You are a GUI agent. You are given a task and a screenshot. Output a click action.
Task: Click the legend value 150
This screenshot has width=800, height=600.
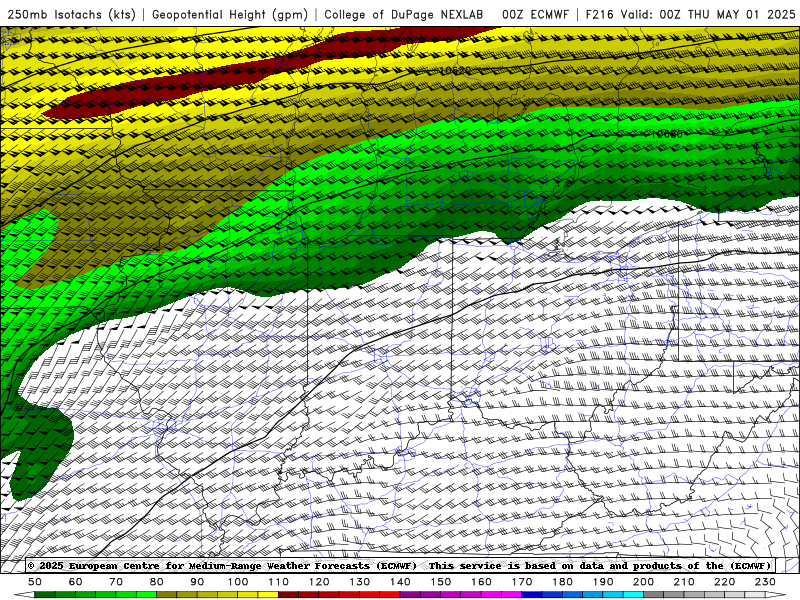click(441, 582)
